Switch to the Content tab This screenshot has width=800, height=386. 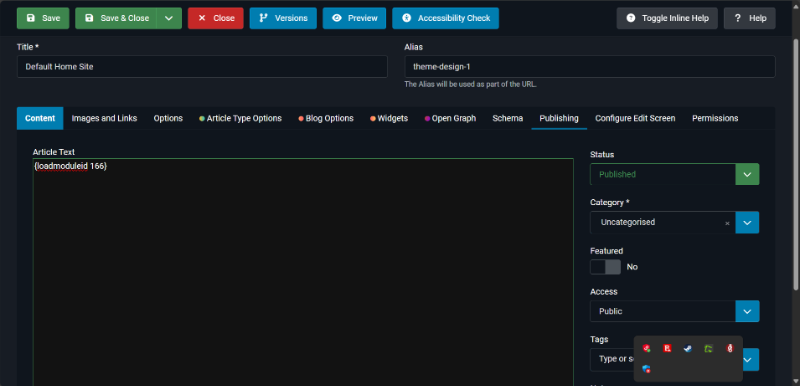[x=40, y=118]
